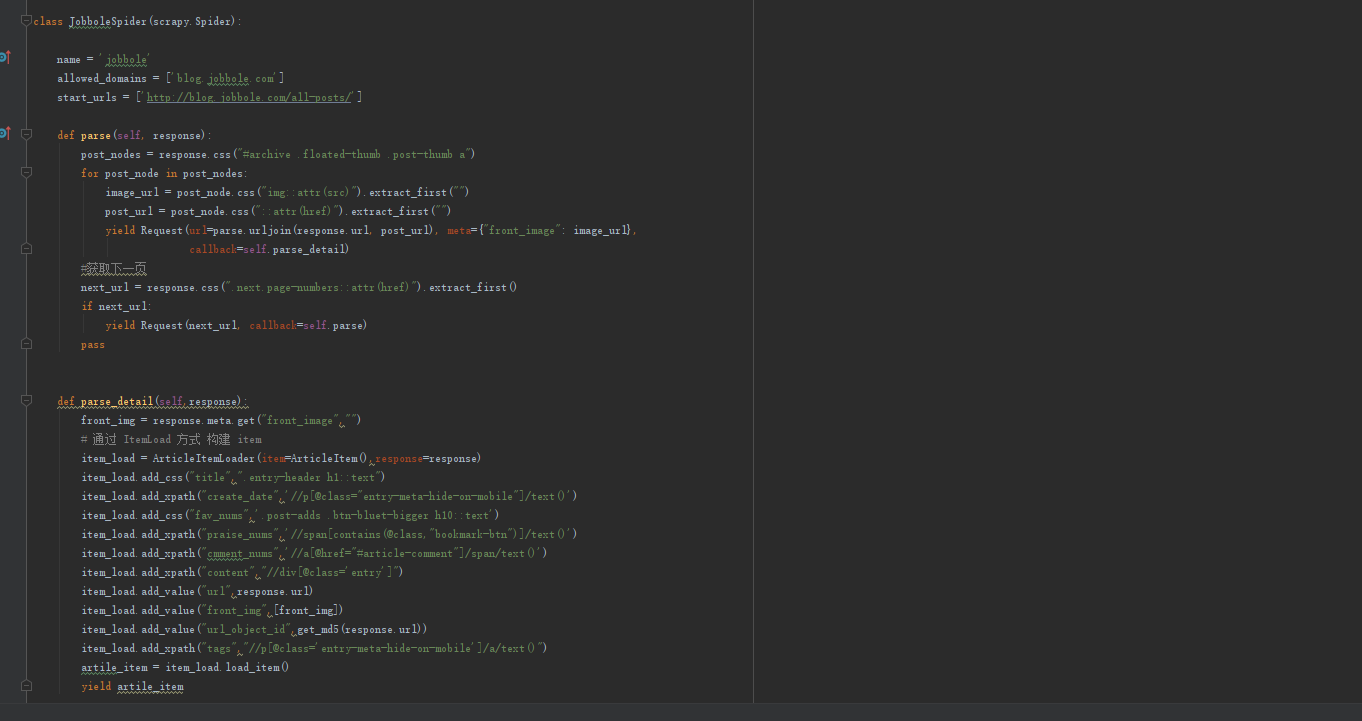Image resolution: width=1362 pixels, height=721 pixels.
Task: Click 'url_object_id' string in add_value line
Action: (x=247, y=629)
